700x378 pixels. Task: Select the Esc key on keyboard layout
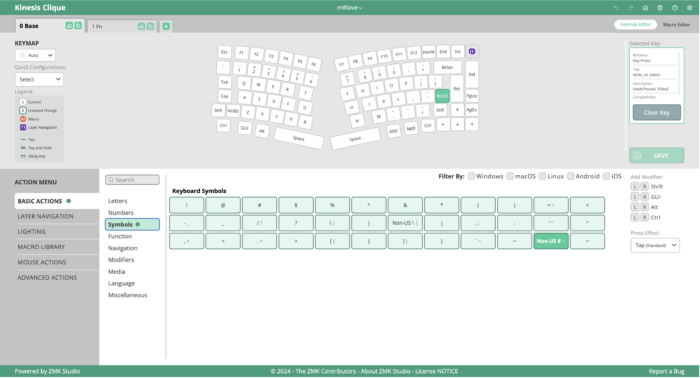pos(225,52)
